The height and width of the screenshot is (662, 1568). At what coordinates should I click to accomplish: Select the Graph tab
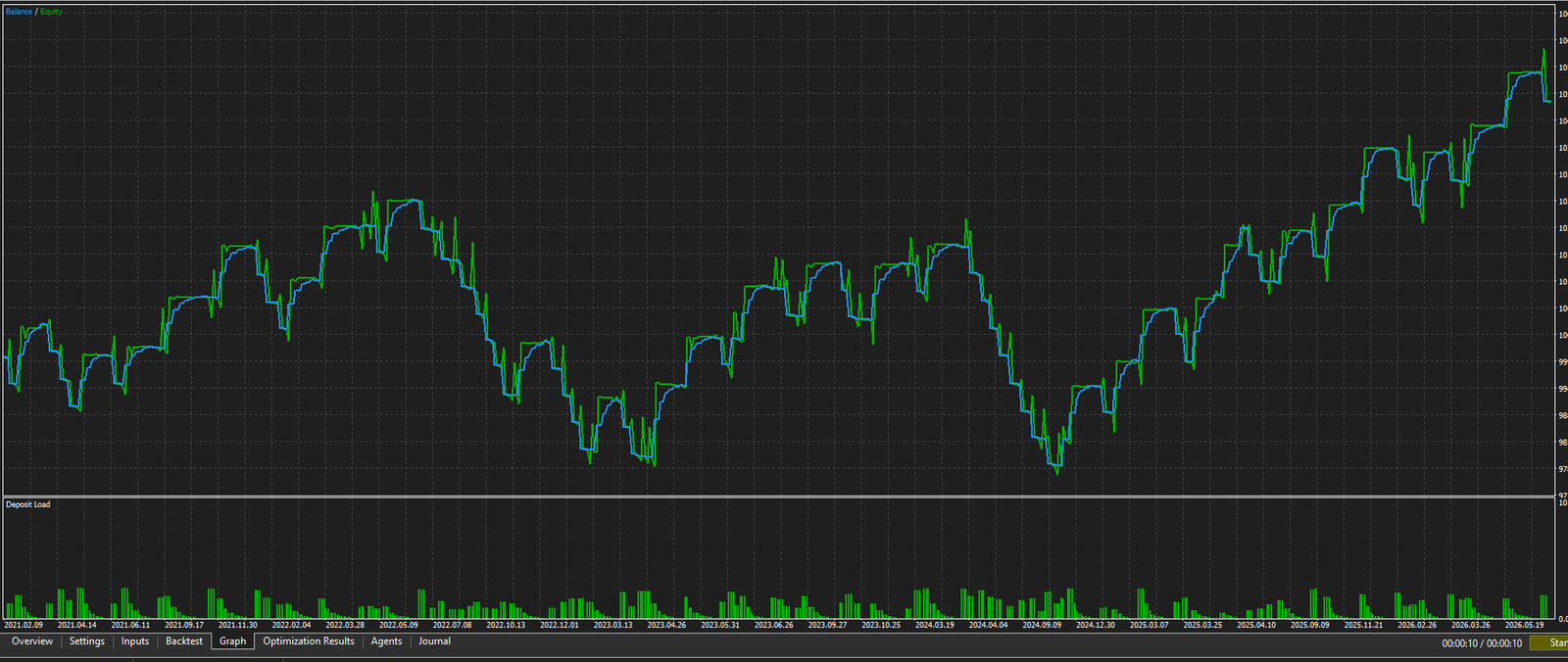(233, 641)
